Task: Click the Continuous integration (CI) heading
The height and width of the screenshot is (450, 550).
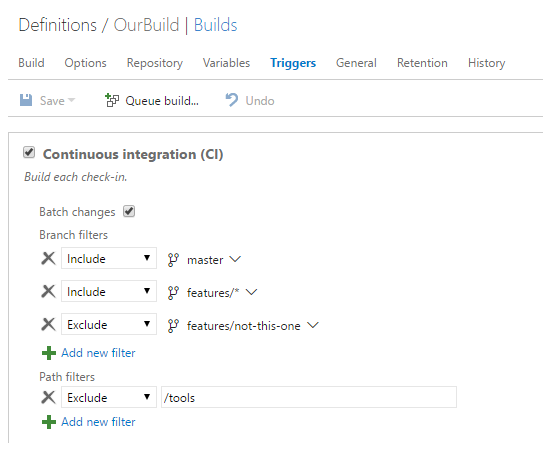Action: (x=133, y=154)
